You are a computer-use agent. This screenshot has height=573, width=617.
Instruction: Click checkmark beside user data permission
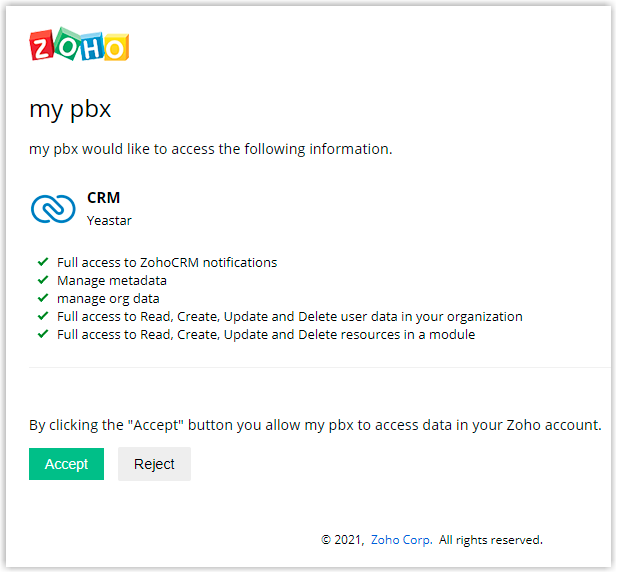43,316
